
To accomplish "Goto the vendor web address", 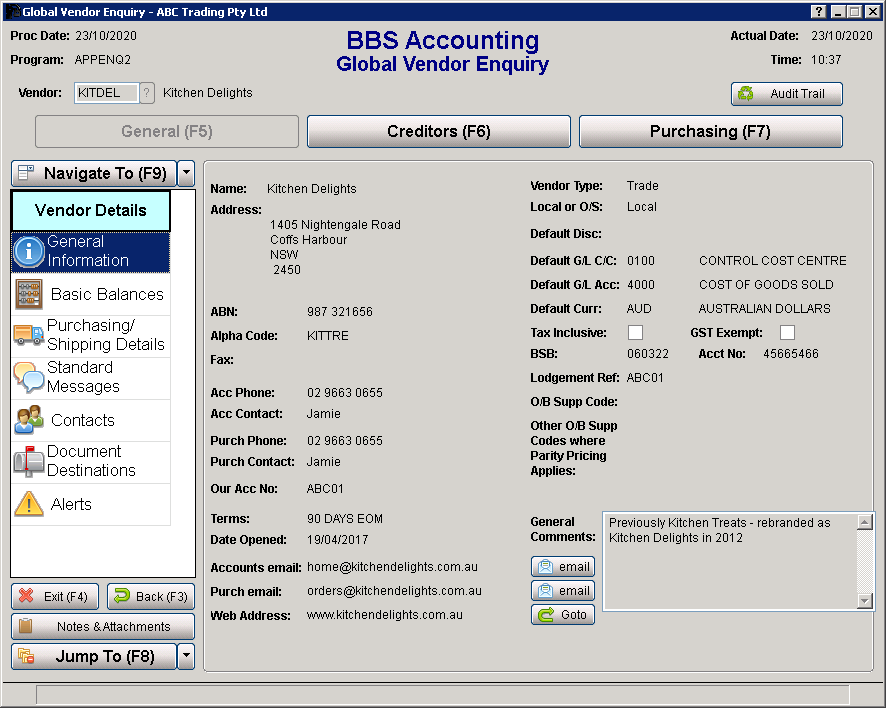I will click(x=562, y=614).
